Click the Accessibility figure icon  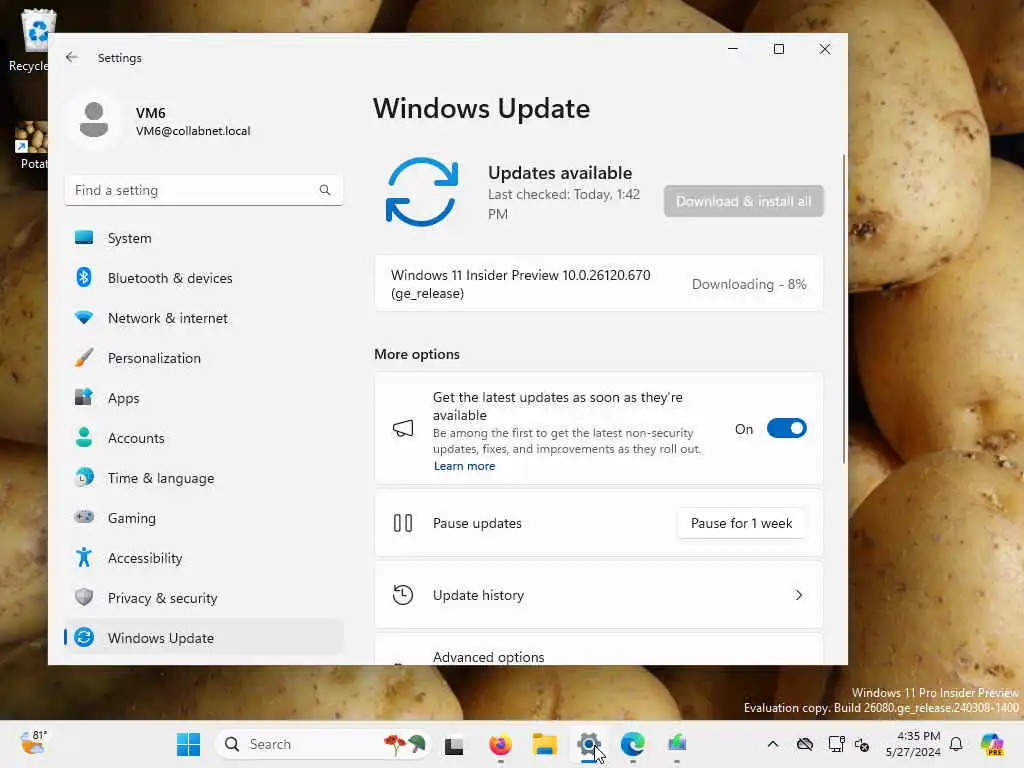(84, 557)
